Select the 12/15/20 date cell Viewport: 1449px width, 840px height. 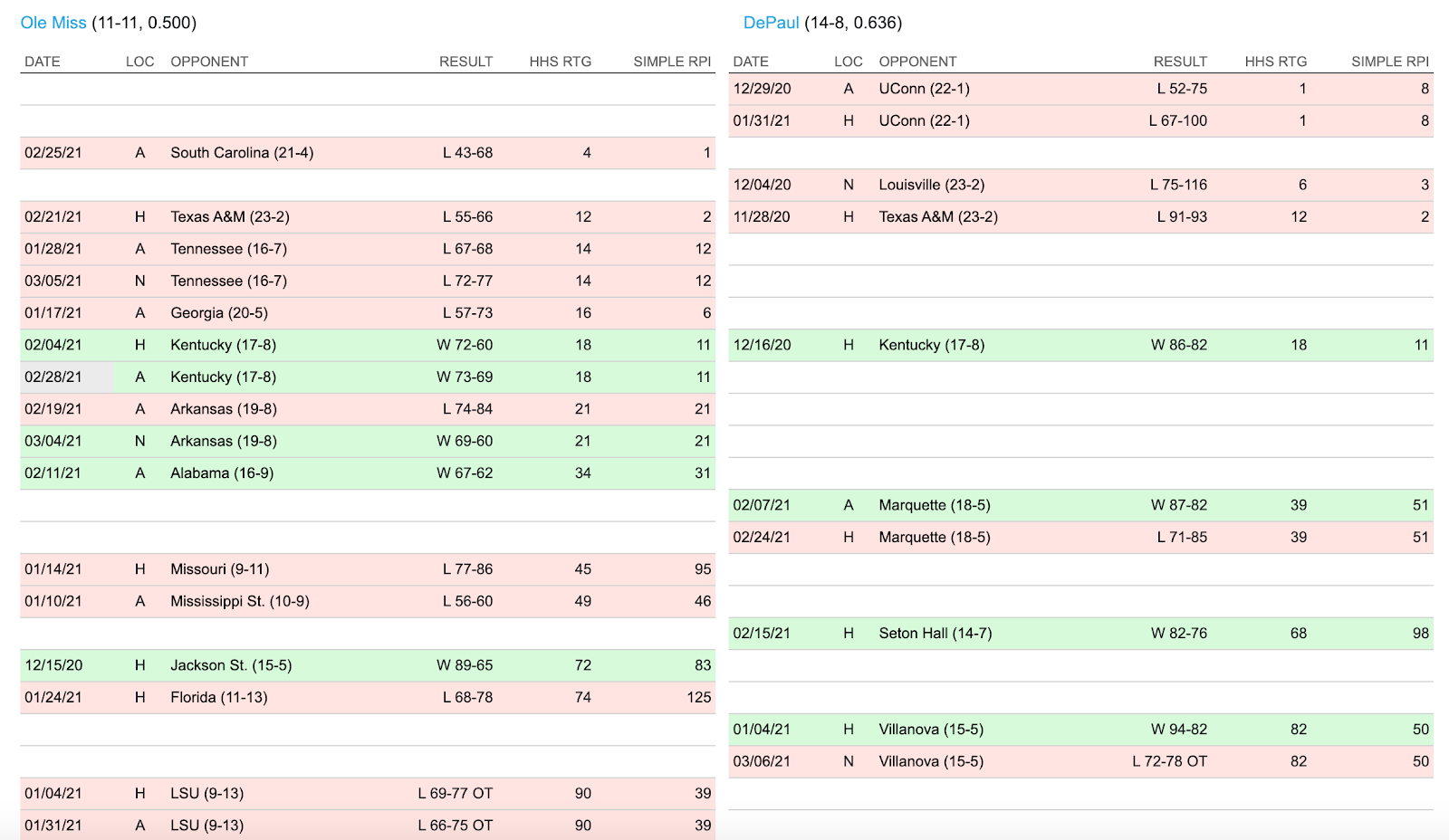(53, 665)
